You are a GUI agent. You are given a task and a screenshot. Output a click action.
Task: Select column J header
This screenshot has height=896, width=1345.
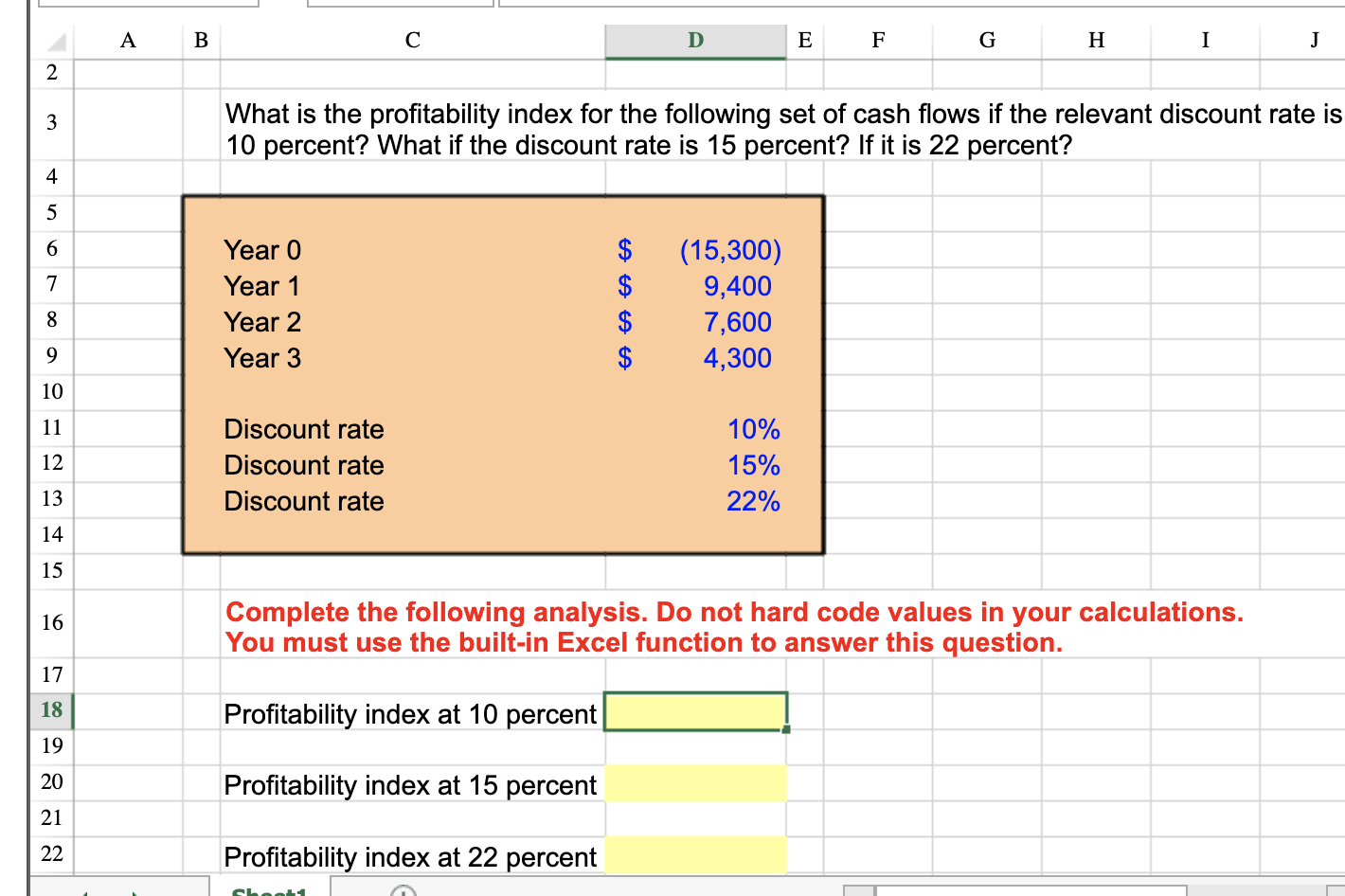point(1314,40)
